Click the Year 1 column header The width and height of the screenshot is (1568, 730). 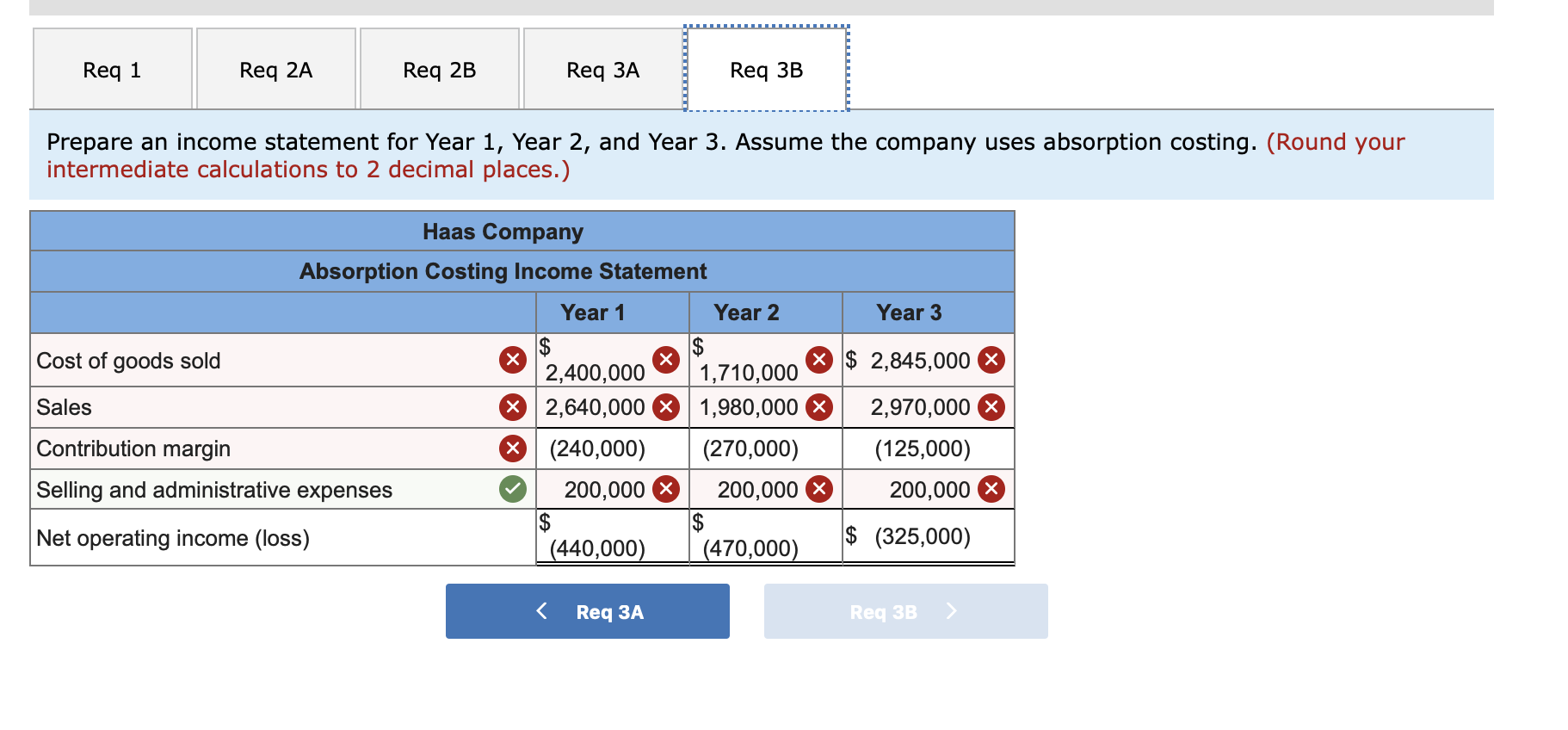coord(593,312)
